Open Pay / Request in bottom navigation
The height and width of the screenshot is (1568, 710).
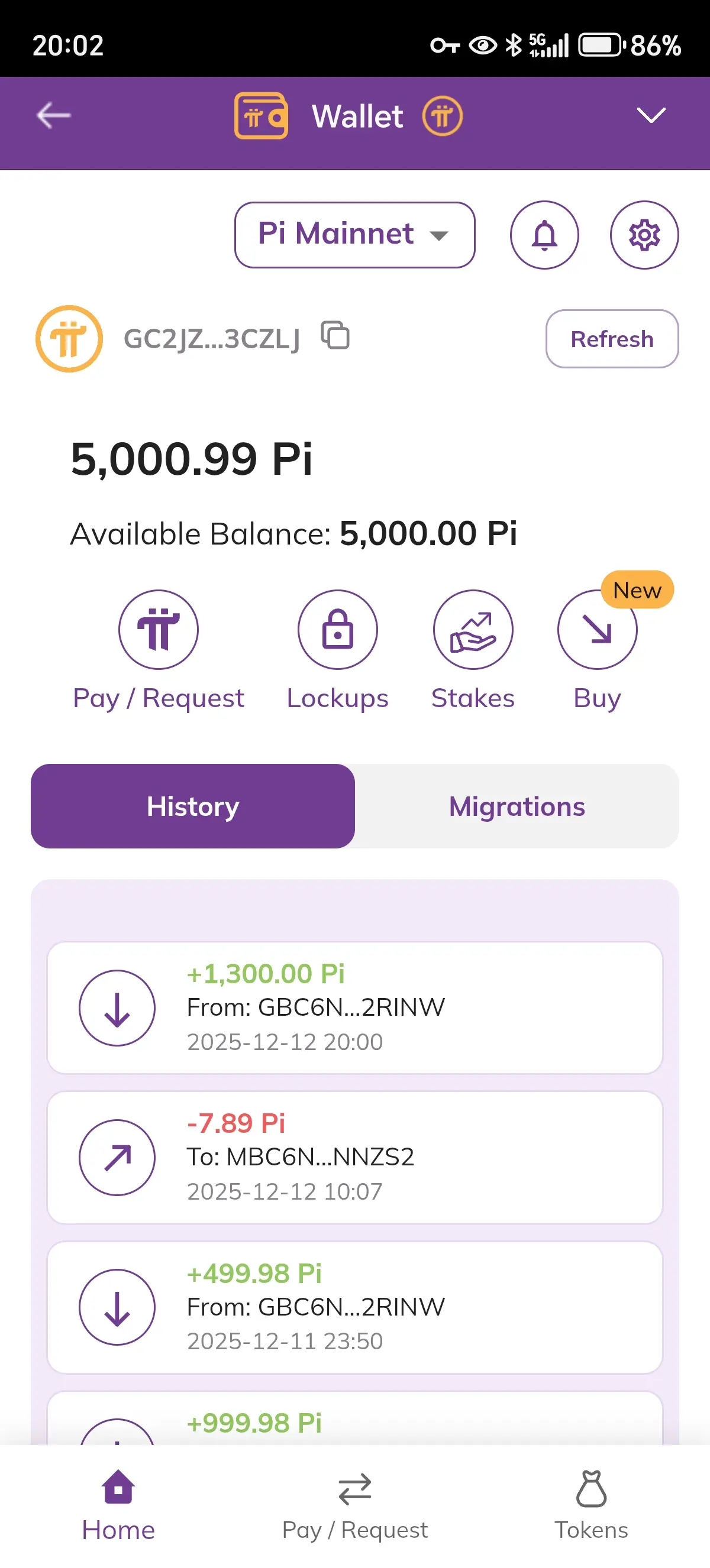click(354, 1502)
